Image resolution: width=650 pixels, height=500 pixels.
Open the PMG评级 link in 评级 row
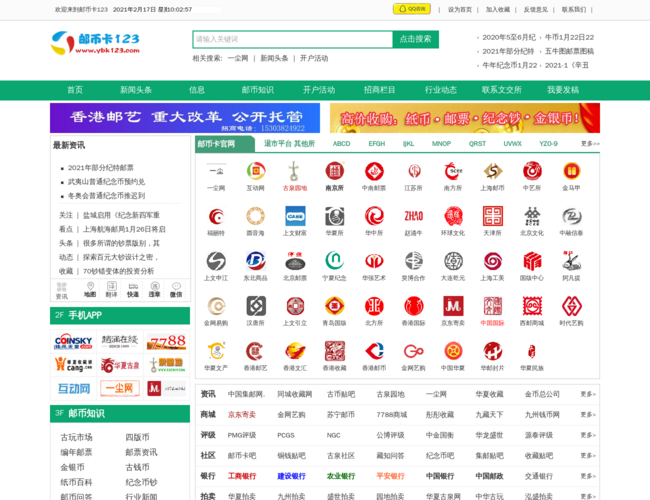(242, 435)
